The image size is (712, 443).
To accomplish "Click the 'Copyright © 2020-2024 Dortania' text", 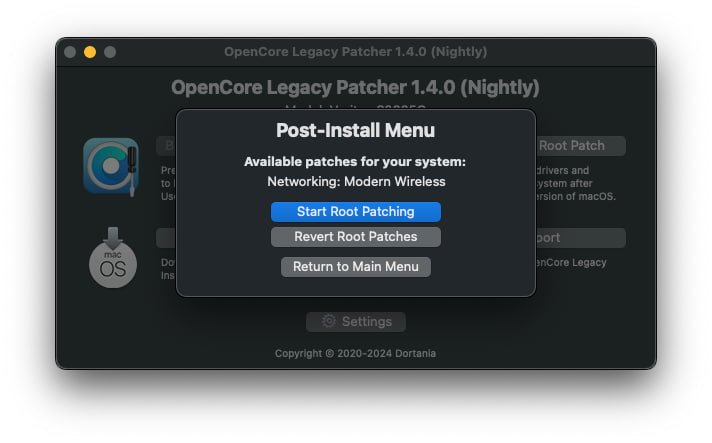I will 355,354.
